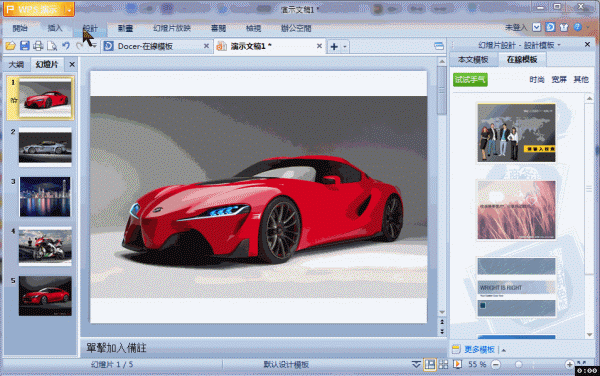Undo the last action

tap(66, 46)
